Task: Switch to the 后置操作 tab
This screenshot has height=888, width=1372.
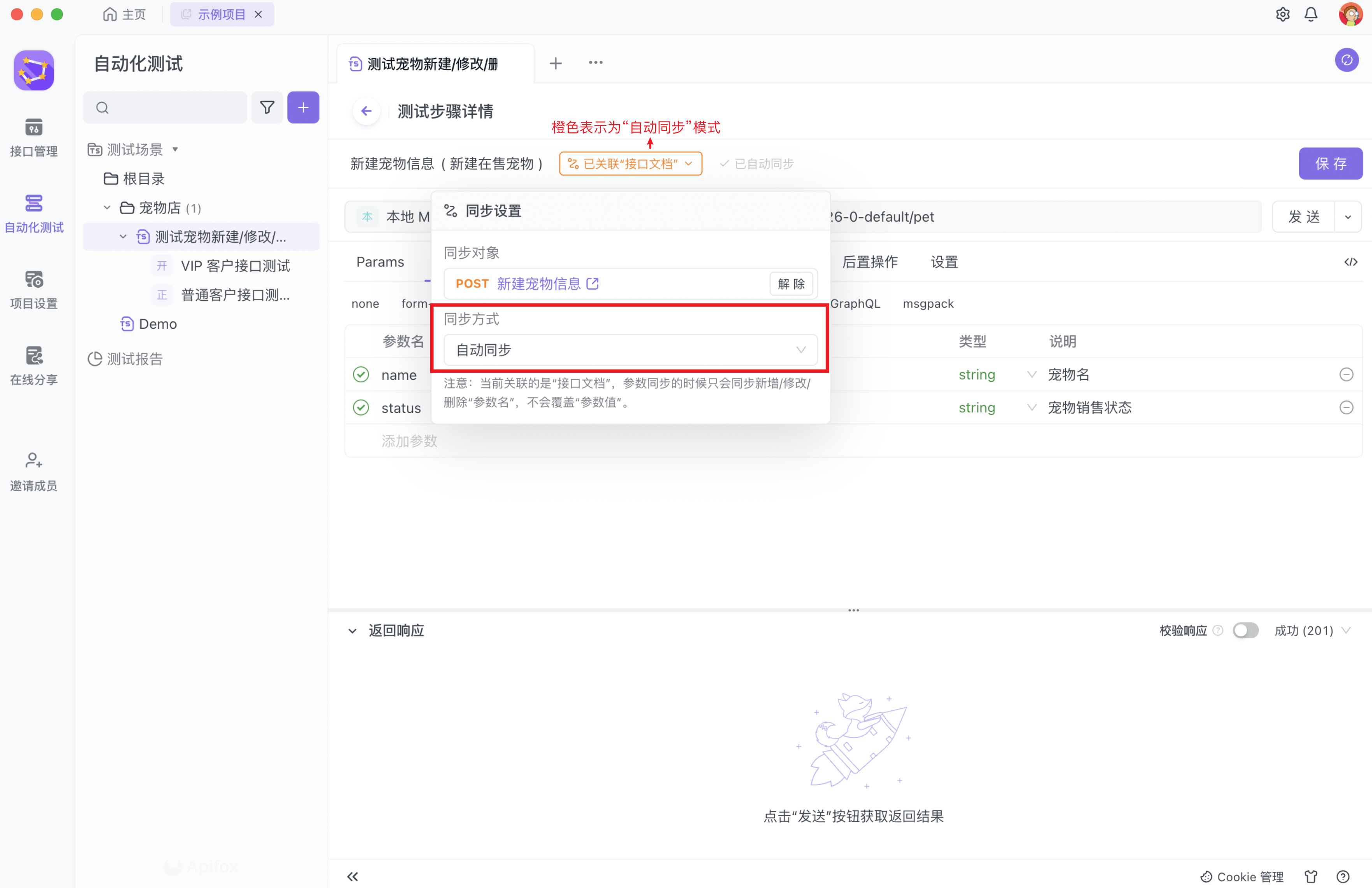Action: (869, 262)
